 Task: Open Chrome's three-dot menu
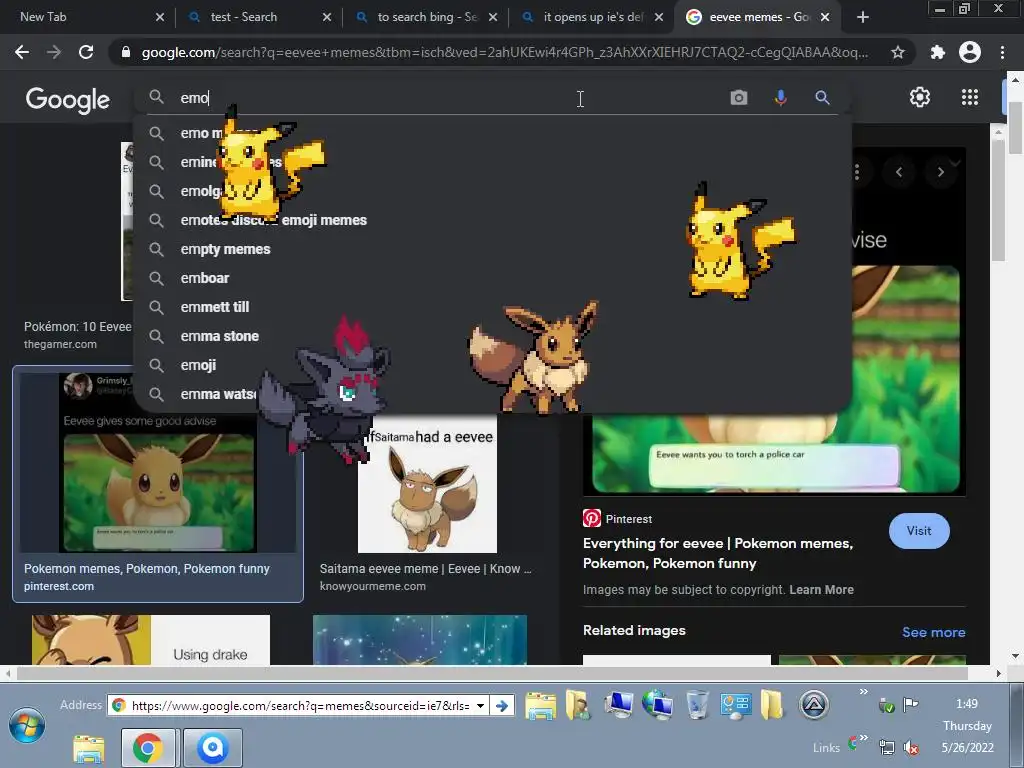coord(1002,52)
